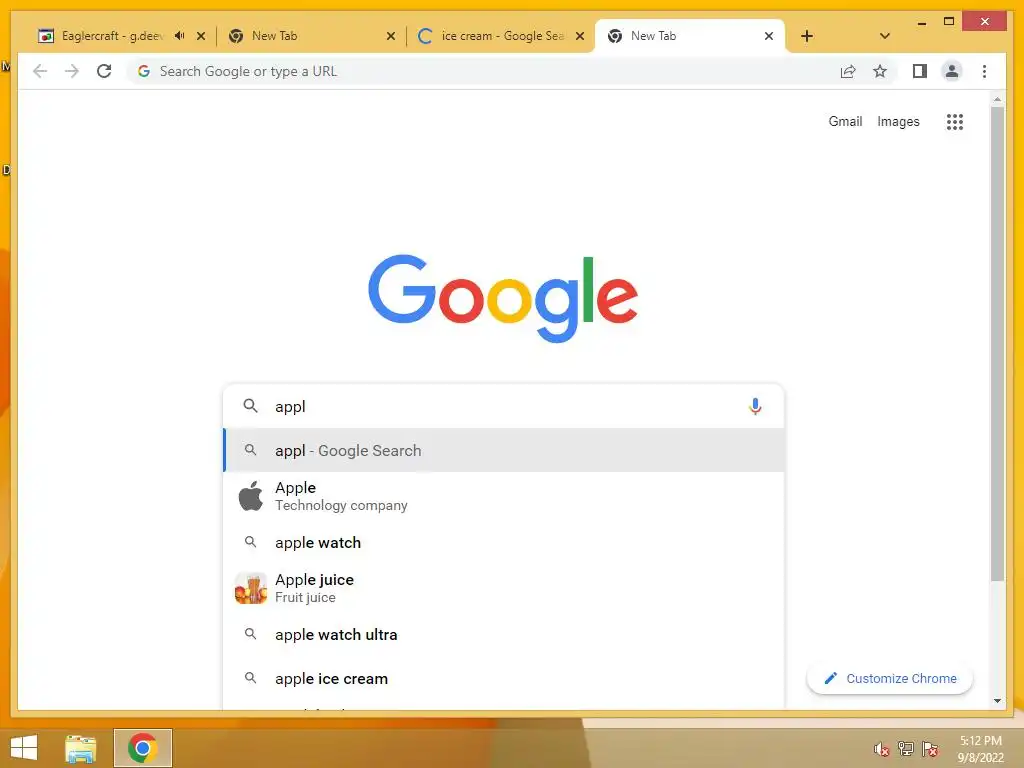Reload the current page
The width and height of the screenshot is (1024, 768).
[x=104, y=71]
